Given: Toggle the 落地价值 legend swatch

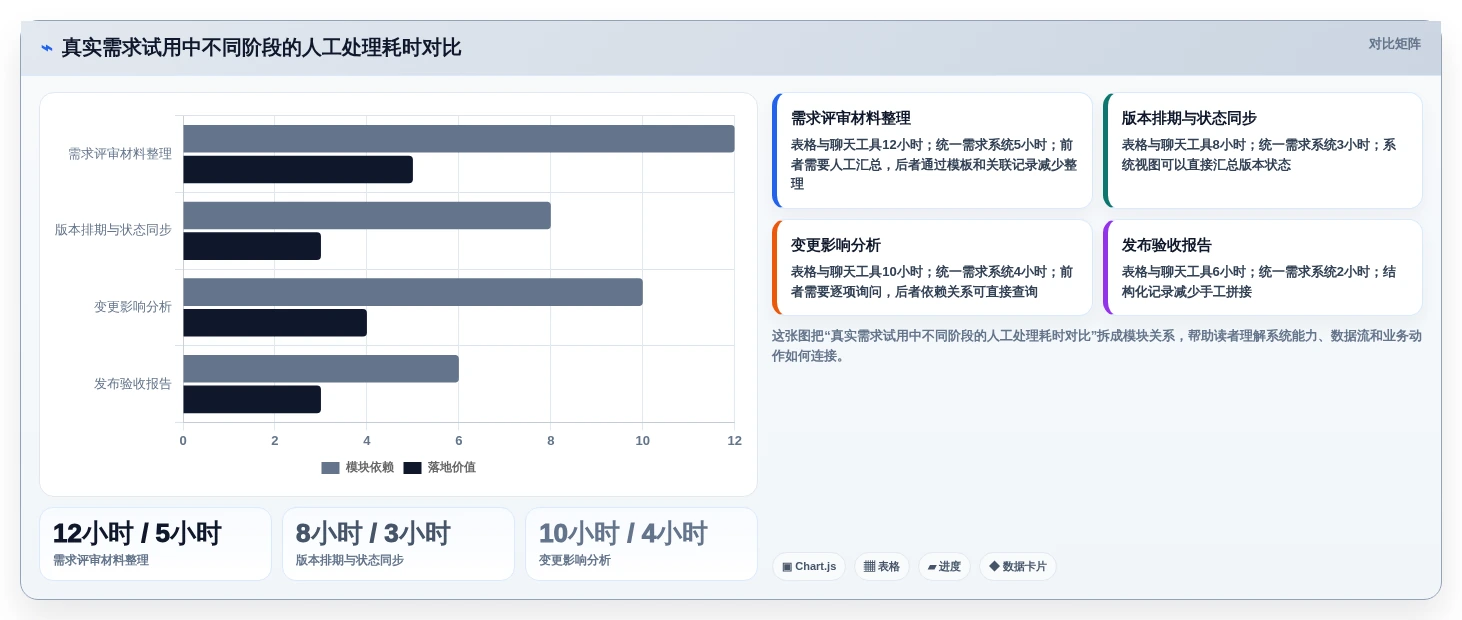Looking at the screenshot, I should click(412, 467).
